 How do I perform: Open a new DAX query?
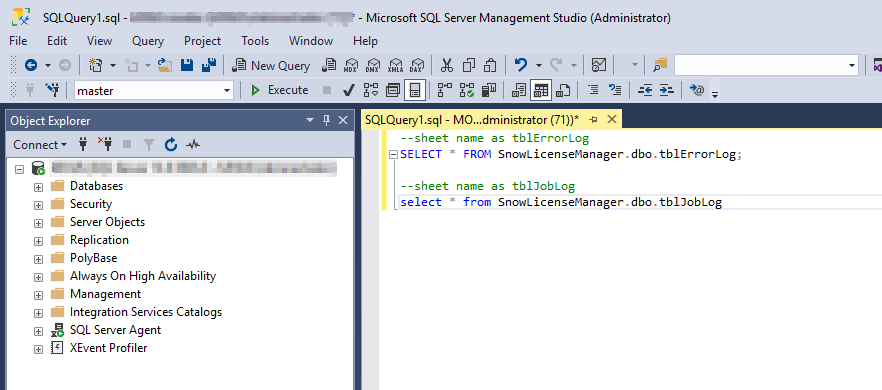pyautogui.click(x=417, y=66)
